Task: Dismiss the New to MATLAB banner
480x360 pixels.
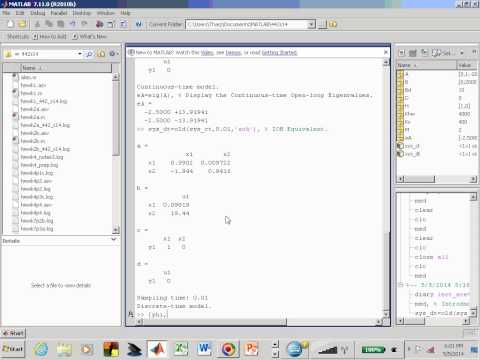Action: [386, 52]
